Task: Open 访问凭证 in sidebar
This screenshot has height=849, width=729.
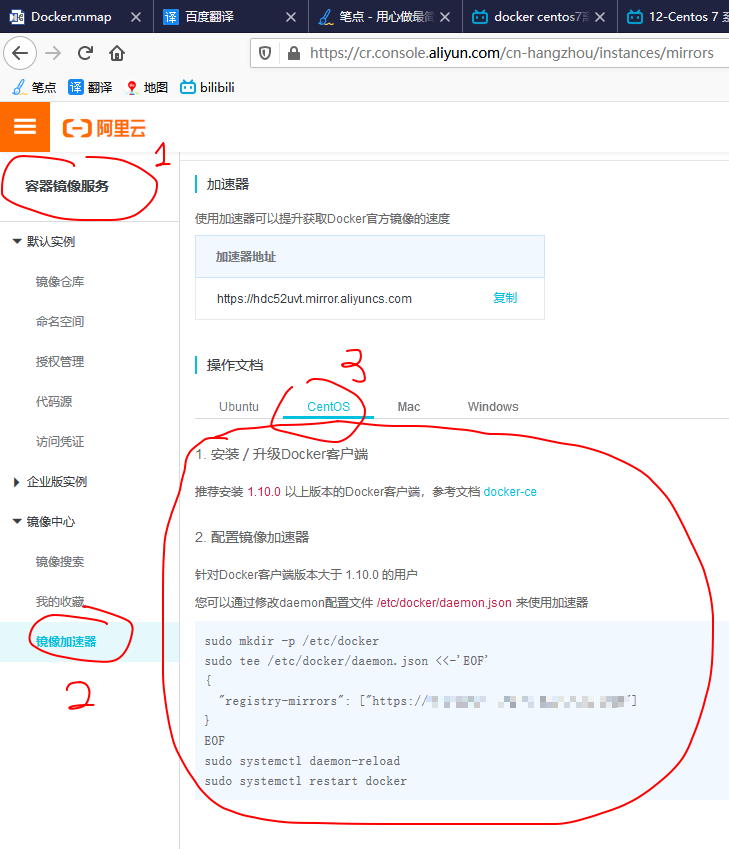Action: coord(60,442)
